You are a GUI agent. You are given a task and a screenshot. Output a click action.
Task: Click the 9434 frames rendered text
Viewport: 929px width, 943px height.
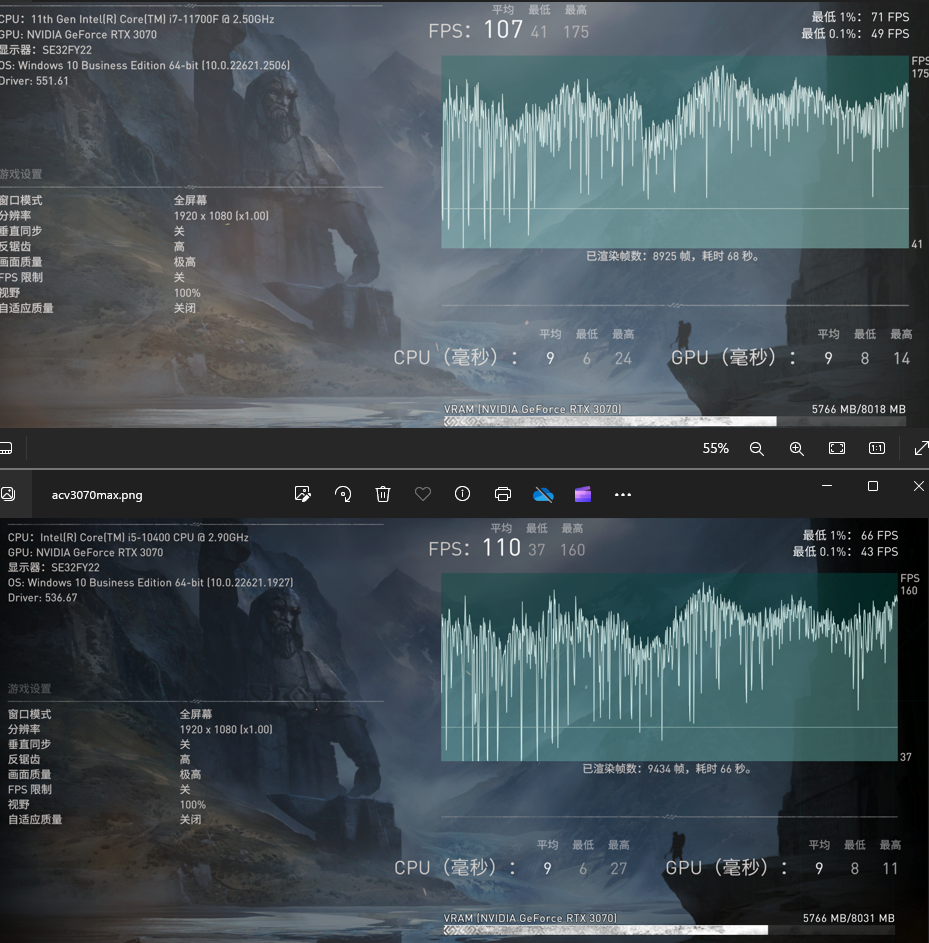pyautogui.click(x=667, y=769)
